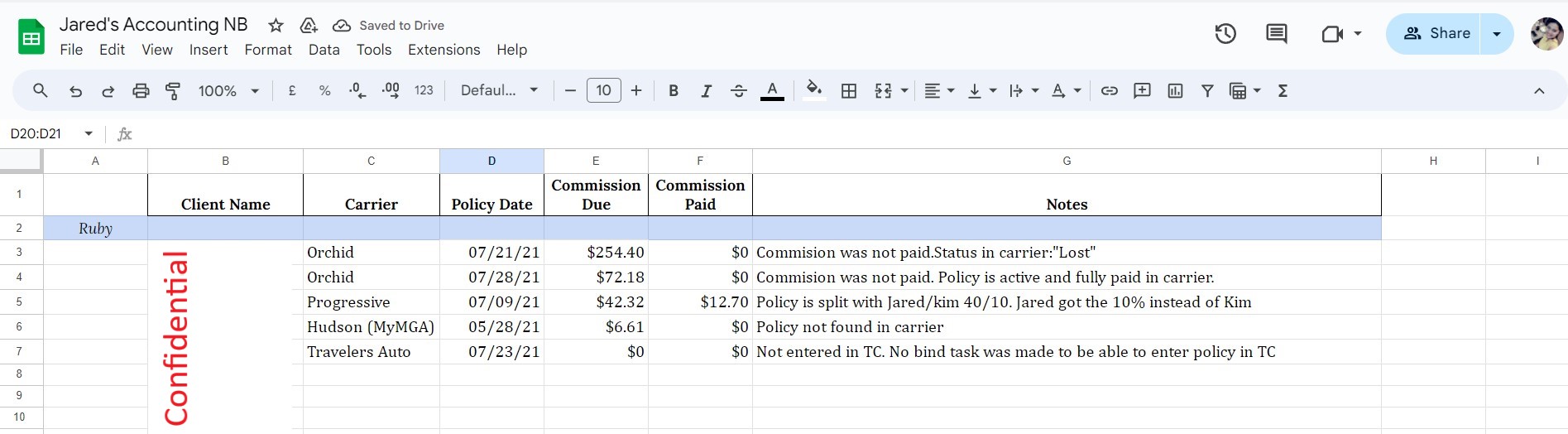
Task: Expand the horizontal align dropdown
Action: tap(939, 91)
